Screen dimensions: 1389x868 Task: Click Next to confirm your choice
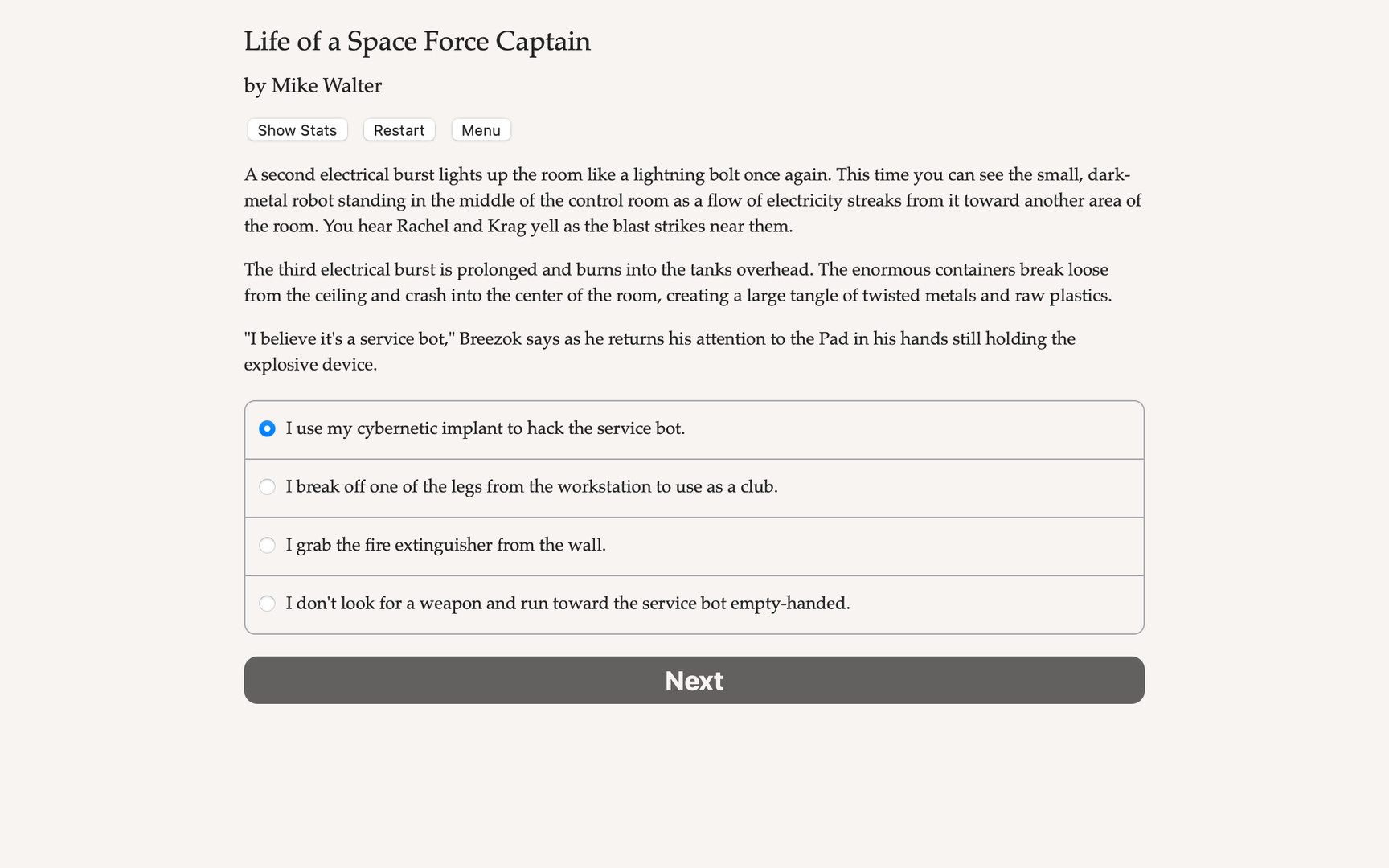[x=694, y=680]
